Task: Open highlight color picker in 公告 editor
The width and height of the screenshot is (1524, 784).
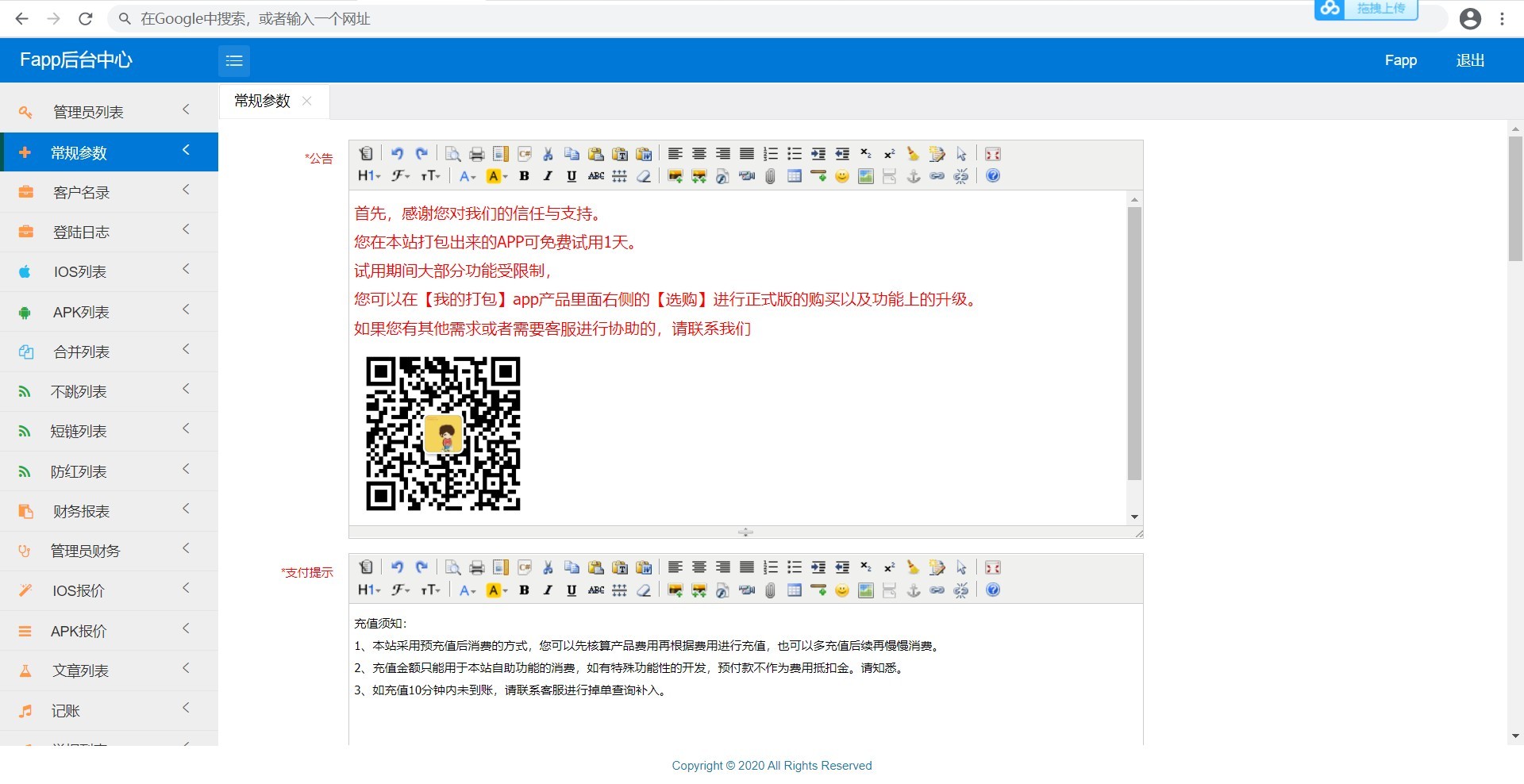Action: tap(497, 176)
